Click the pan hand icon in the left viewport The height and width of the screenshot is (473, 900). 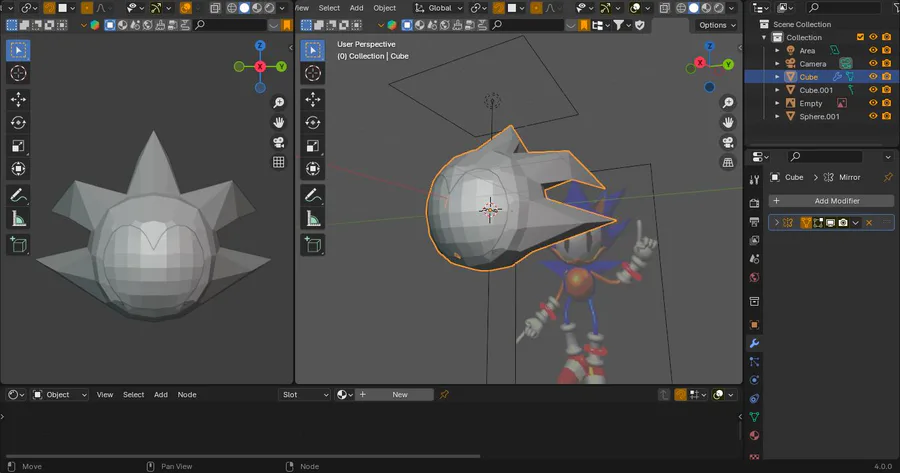click(278, 122)
